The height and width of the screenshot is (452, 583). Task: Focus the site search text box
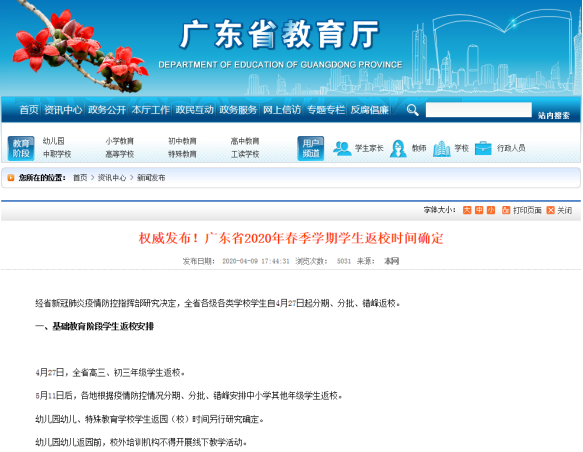[x=479, y=110]
